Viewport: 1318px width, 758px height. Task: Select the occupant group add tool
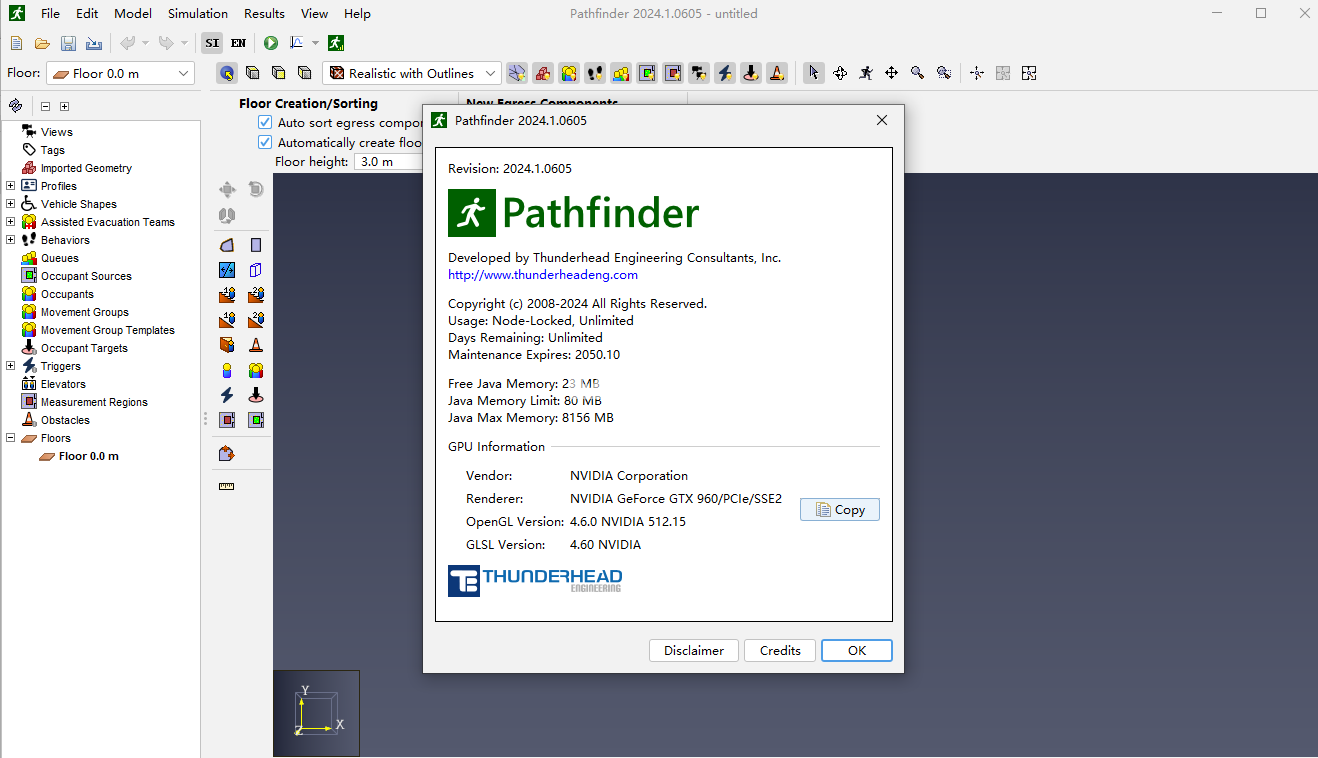coord(256,370)
